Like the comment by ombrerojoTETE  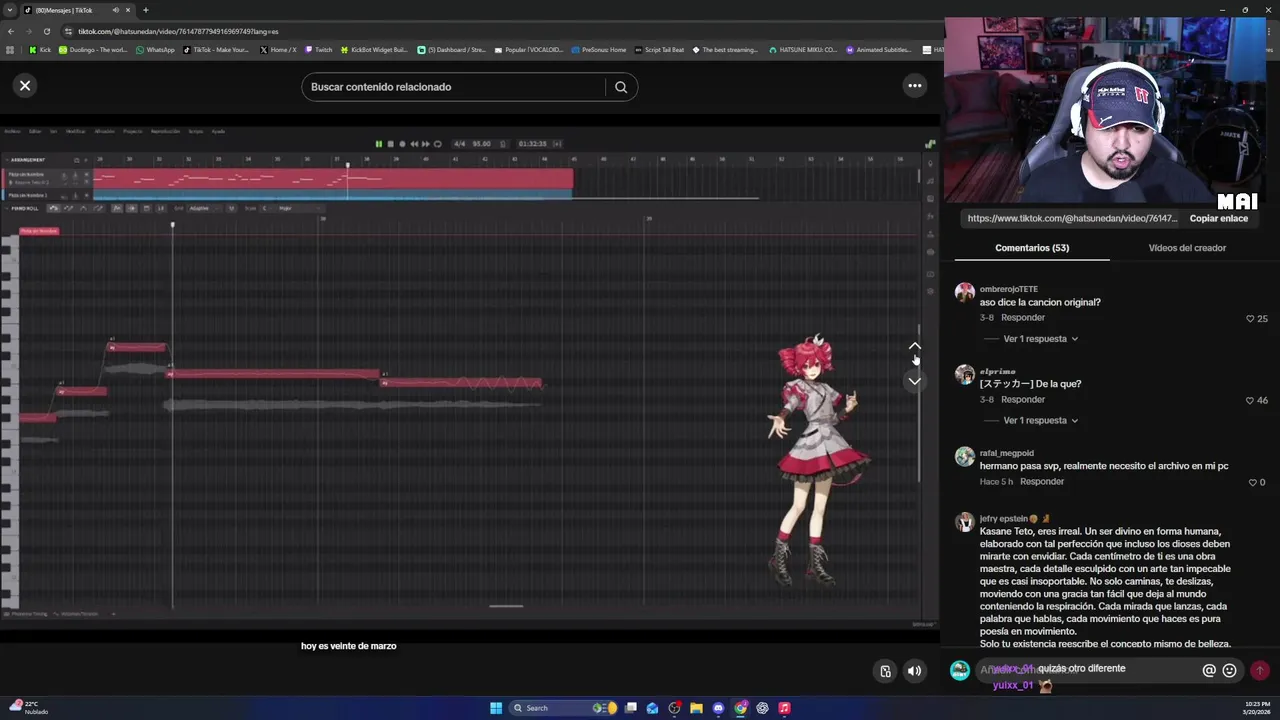point(1250,319)
